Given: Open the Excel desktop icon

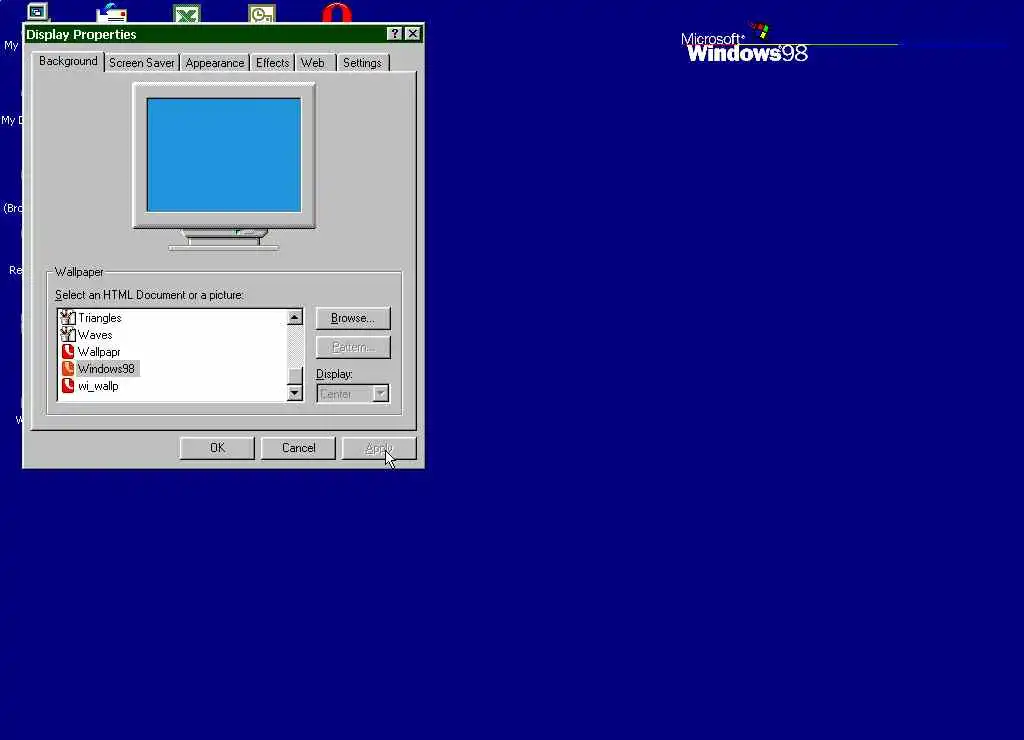Looking at the screenshot, I should coord(187,13).
